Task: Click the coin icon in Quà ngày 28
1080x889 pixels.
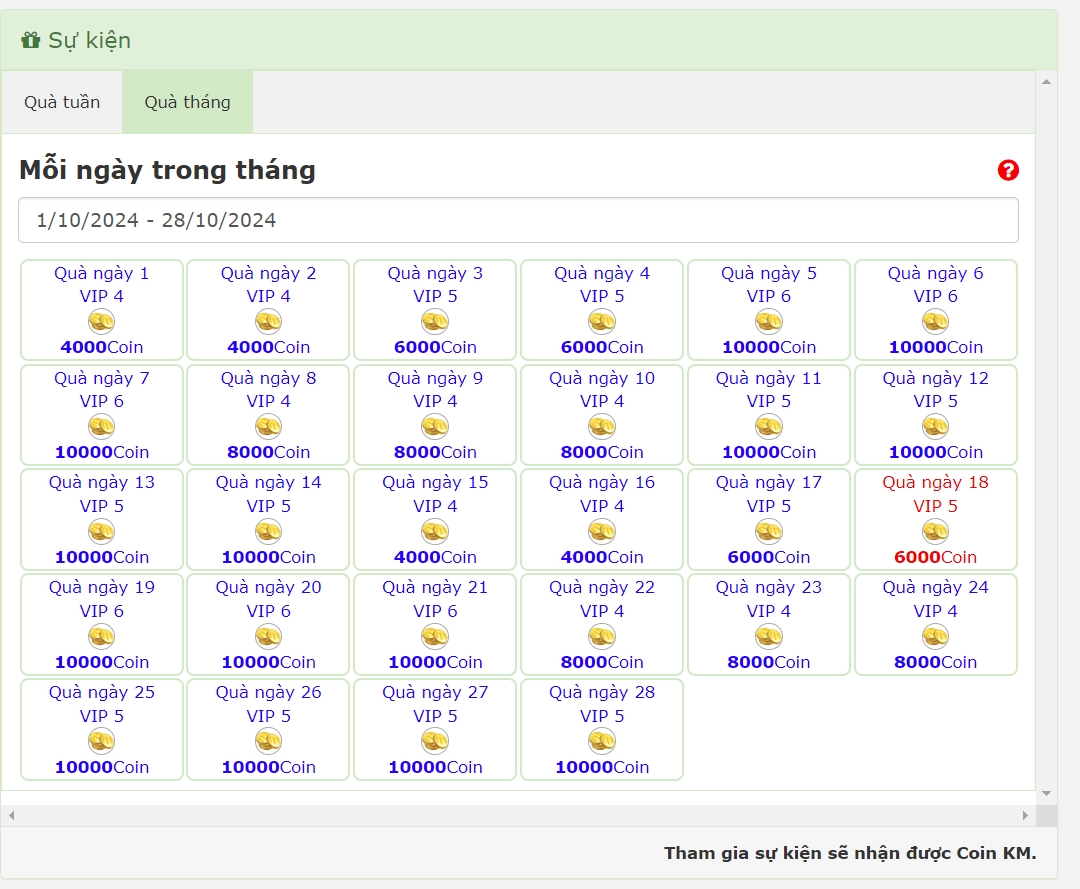Action: [601, 741]
